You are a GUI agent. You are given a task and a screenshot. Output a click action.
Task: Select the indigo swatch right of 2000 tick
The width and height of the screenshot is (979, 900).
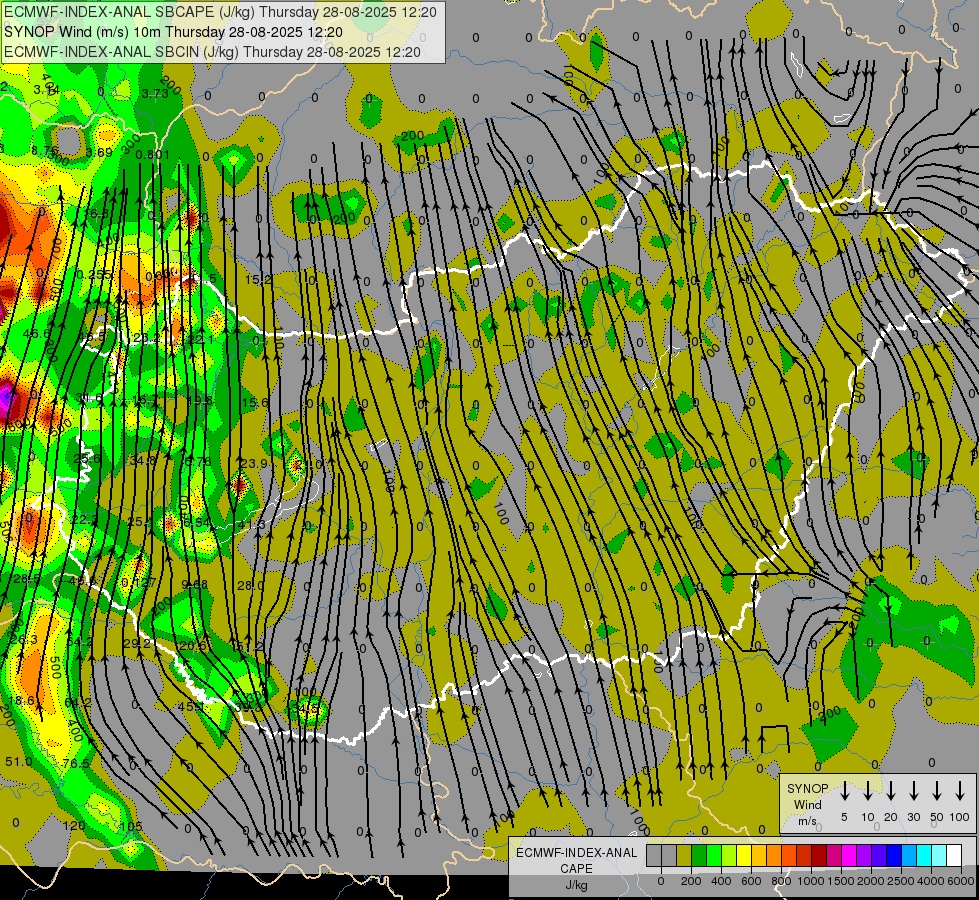879,855
